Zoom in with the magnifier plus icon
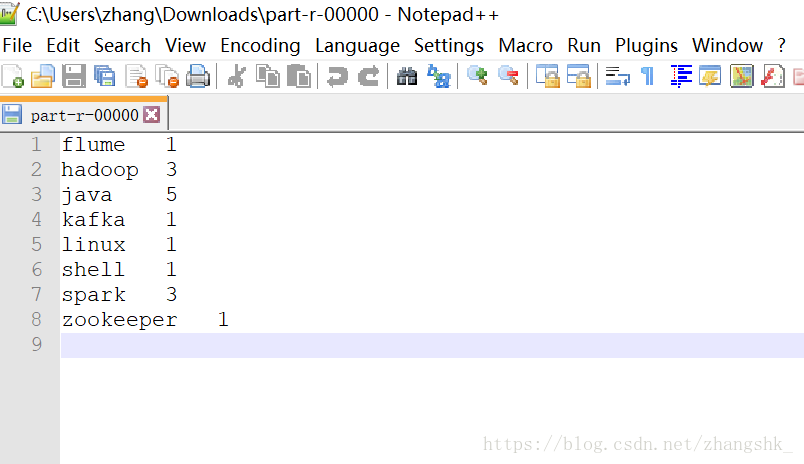 point(477,76)
